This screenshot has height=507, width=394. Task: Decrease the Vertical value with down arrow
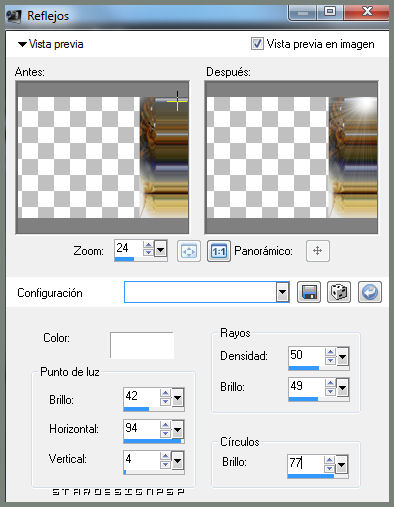165,464
